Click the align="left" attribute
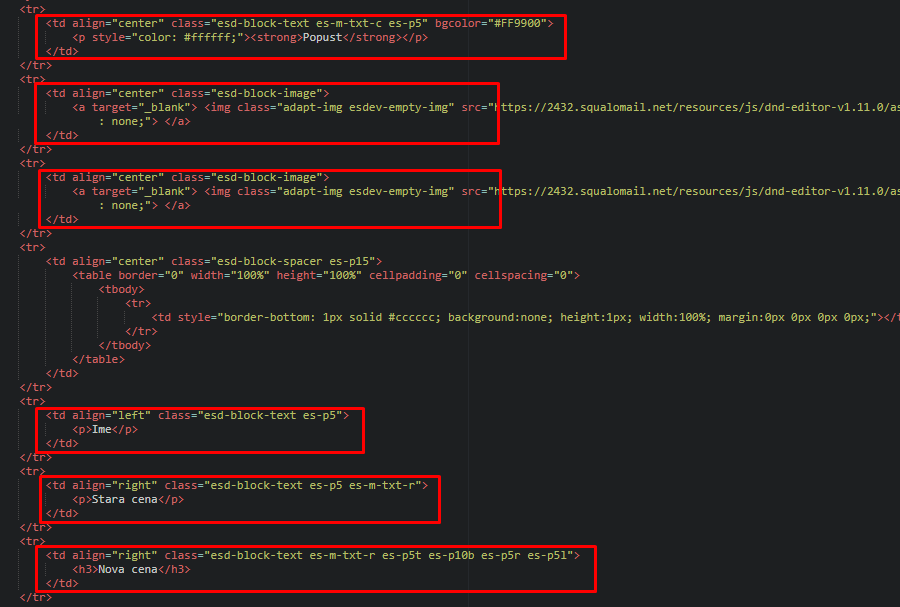The width and height of the screenshot is (900, 607). point(111,415)
